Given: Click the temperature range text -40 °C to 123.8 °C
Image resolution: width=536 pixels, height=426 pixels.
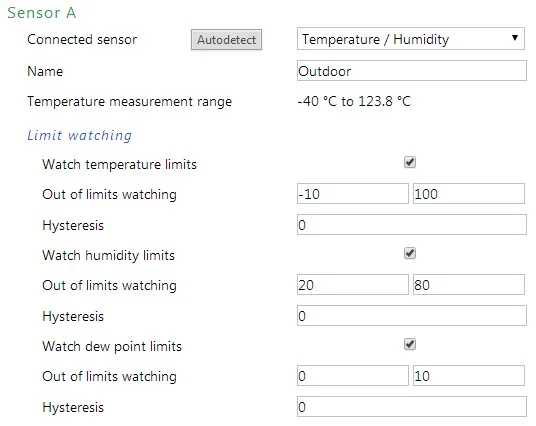Looking at the screenshot, I should 354,101.
